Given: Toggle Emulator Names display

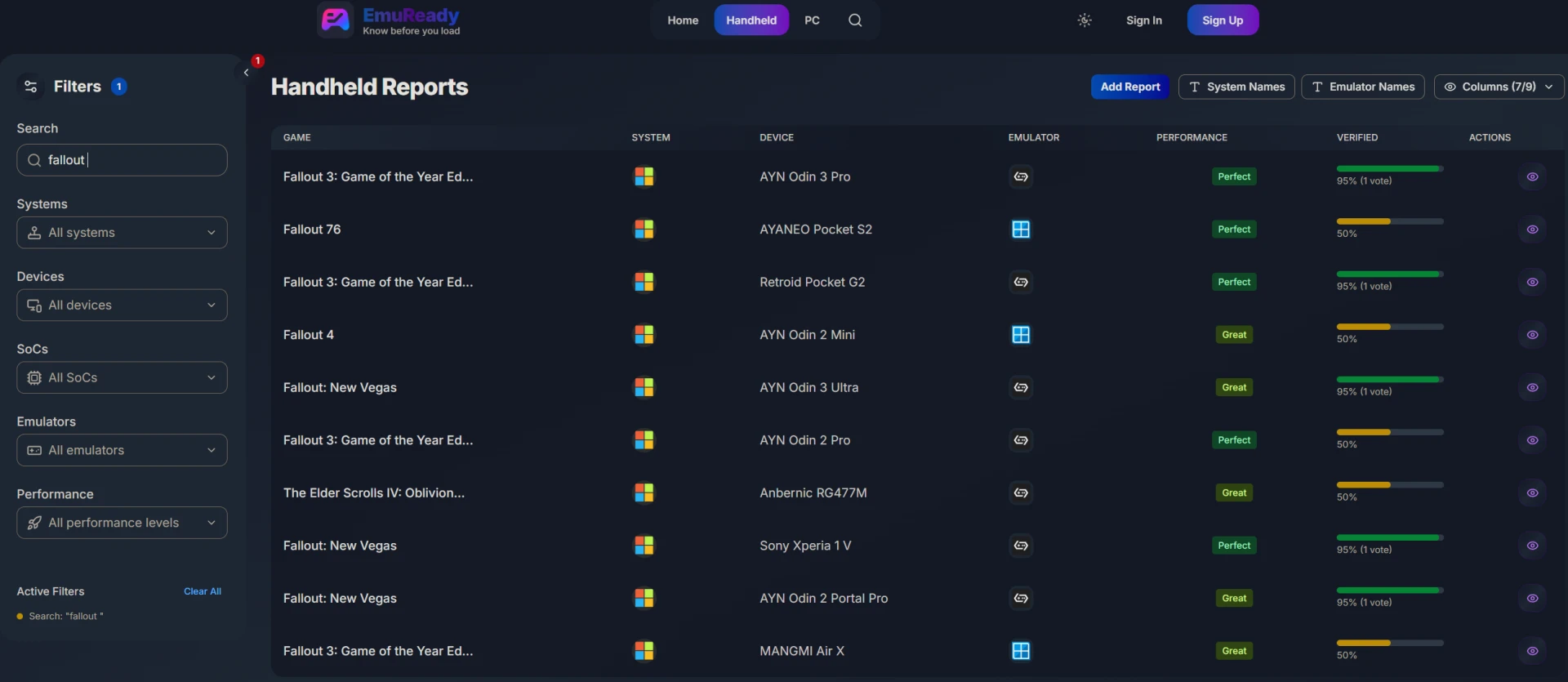Looking at the screenshot, I should (1362, 87).
